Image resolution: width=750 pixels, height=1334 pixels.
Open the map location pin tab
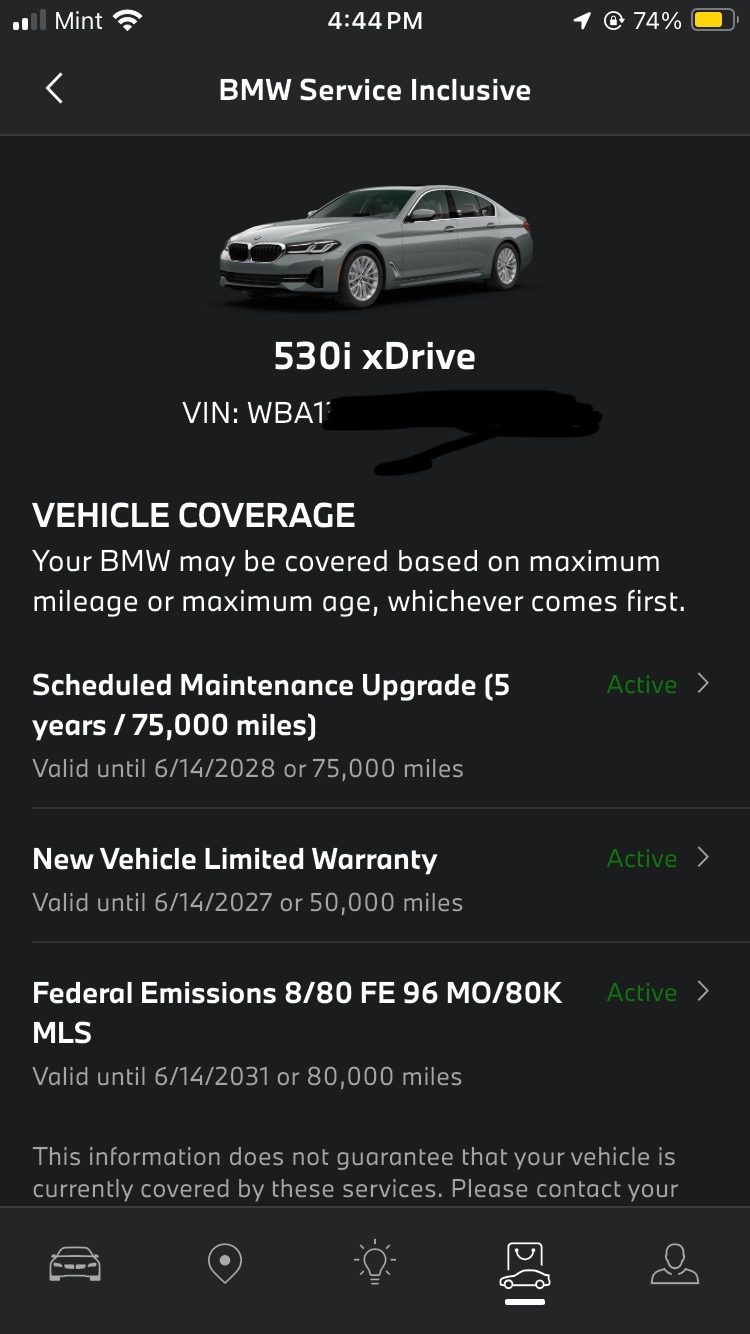tap(224, 1264)
